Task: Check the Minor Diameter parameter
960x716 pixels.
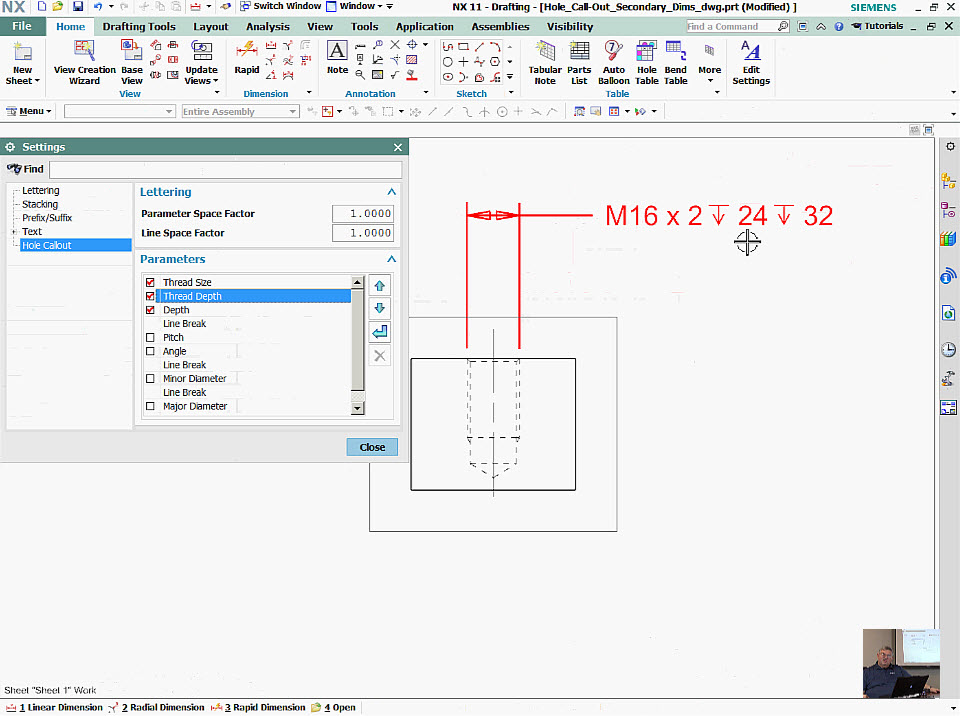Action: tap(150, 378)
